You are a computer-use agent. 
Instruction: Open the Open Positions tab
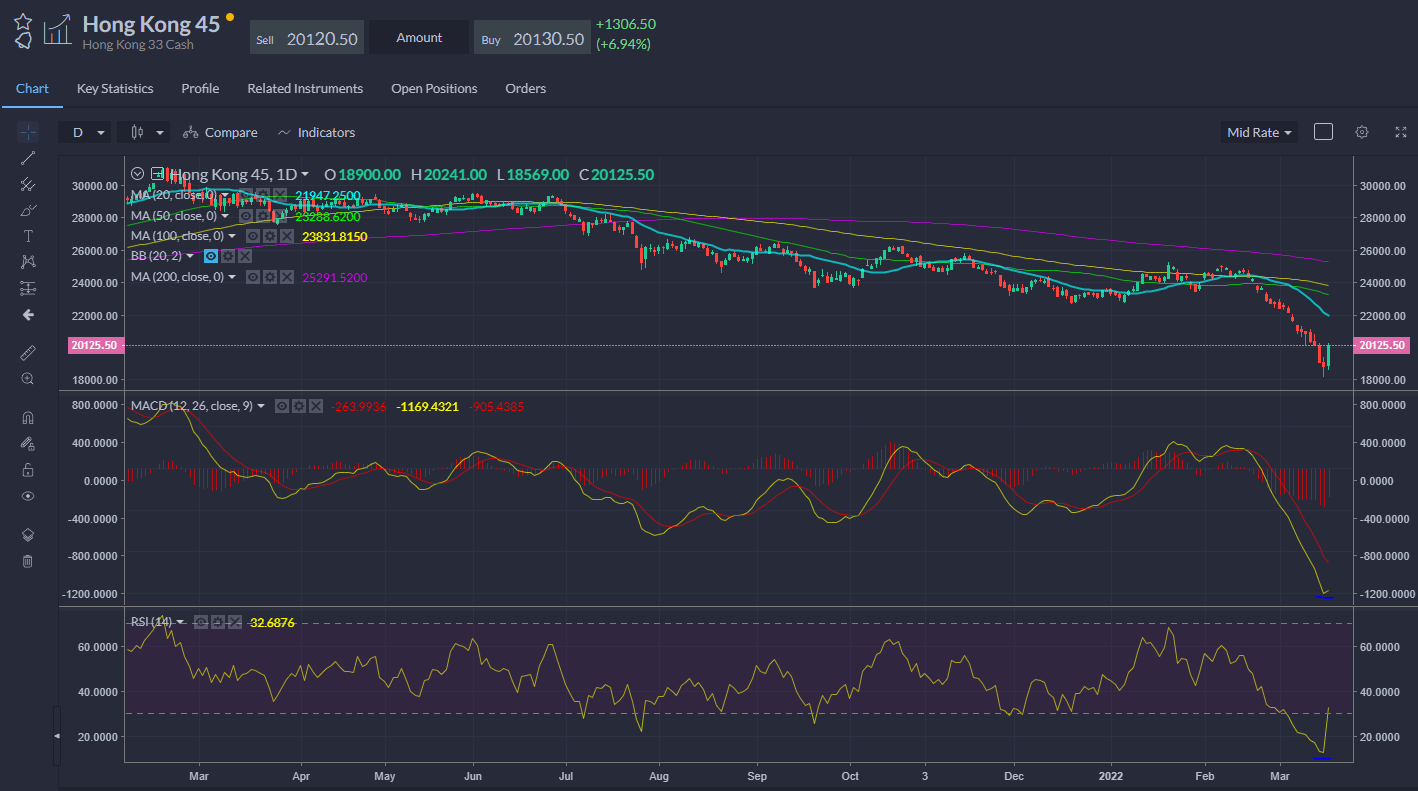(434, 88)
